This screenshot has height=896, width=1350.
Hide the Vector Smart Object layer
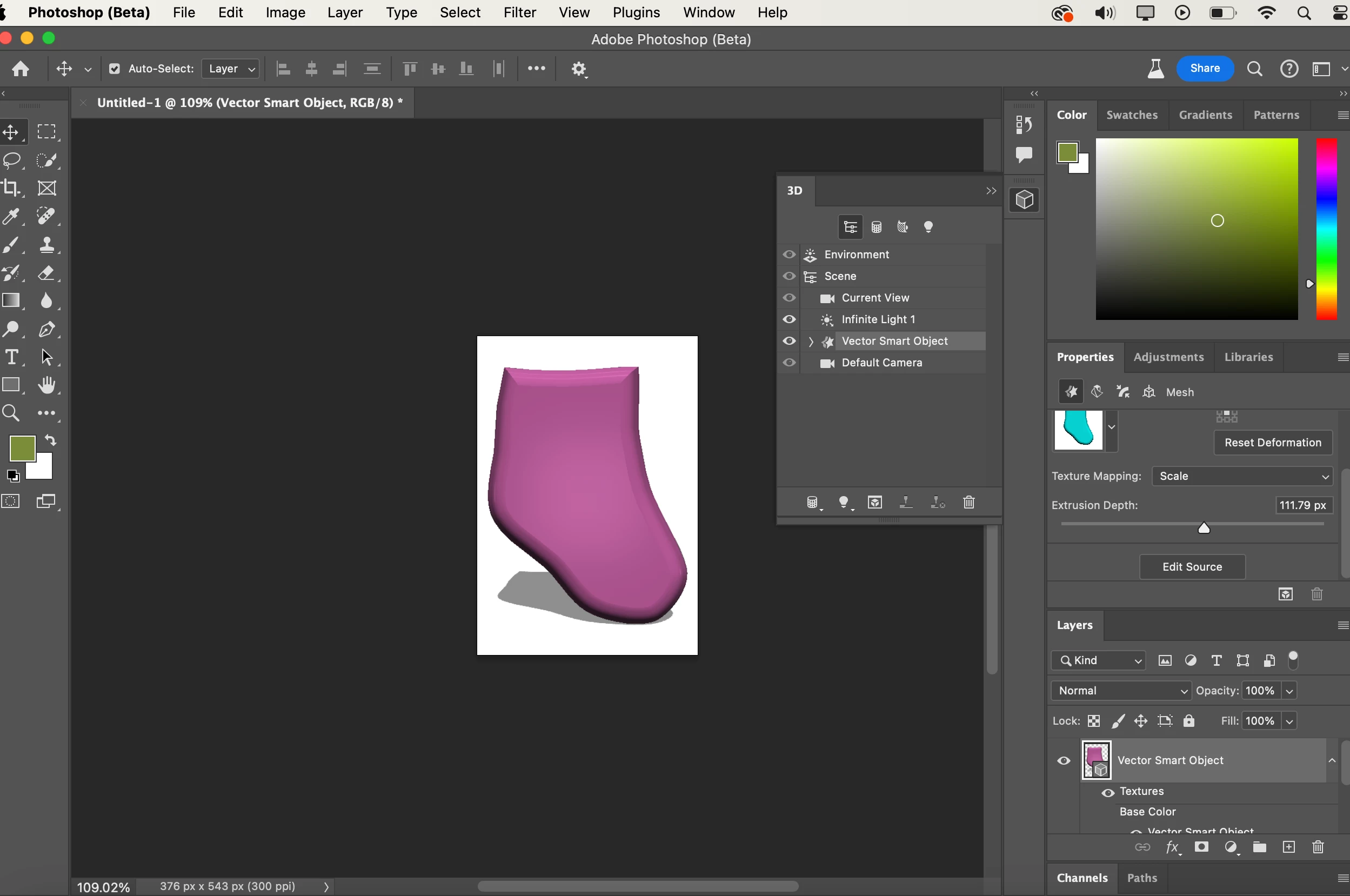coord(1063,760)
